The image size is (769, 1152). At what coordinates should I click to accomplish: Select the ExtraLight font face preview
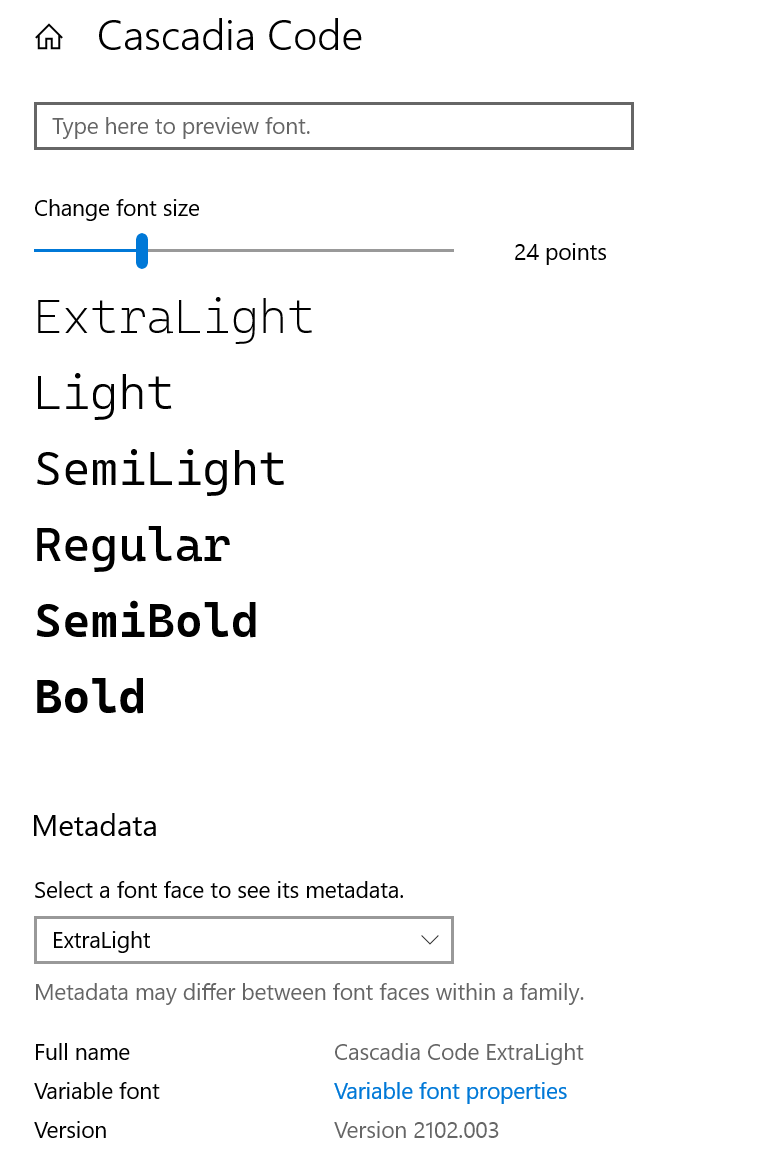pyautogui.click(x=173, y=318)
